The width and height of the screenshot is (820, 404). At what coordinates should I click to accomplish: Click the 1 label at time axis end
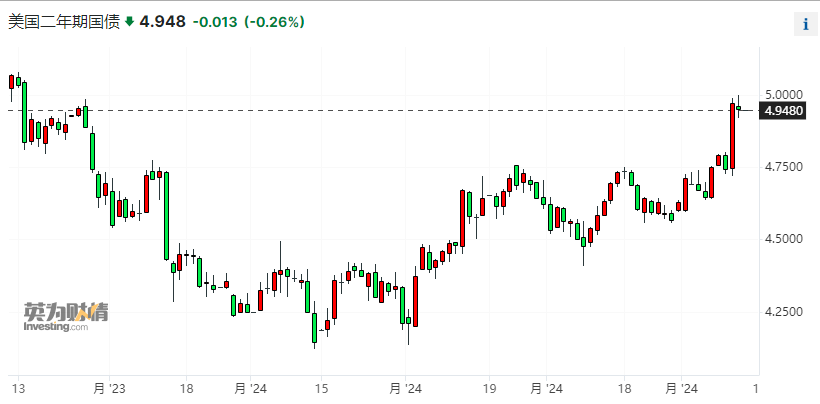[754, 387]
